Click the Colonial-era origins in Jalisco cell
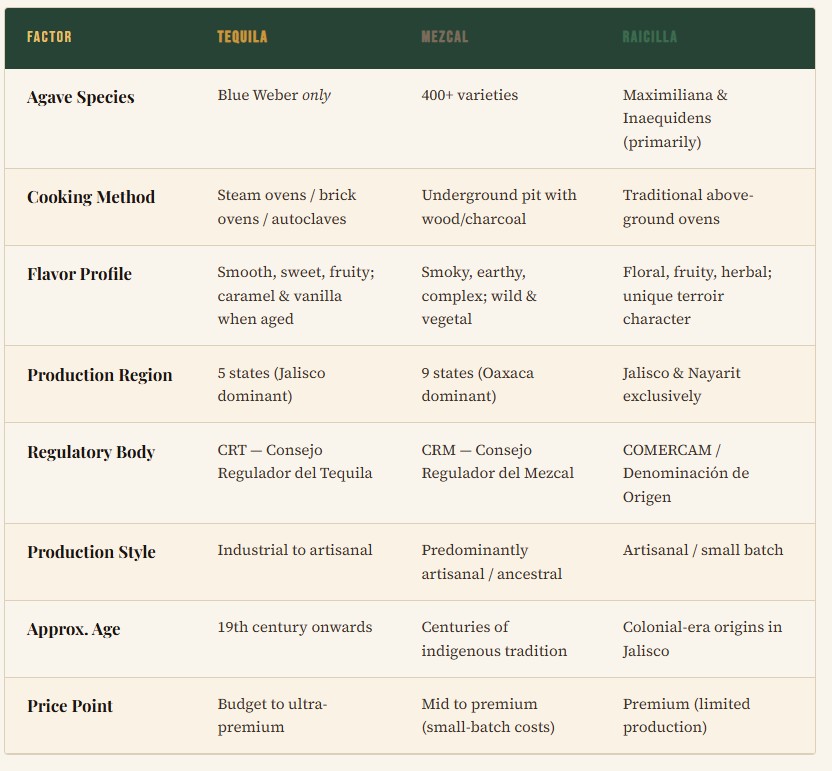 pyautogui.click(x=702, y=639)
